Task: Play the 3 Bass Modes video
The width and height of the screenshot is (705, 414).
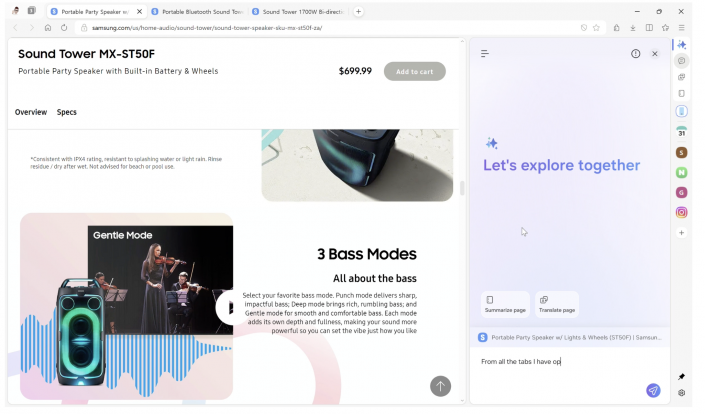Action: (228, 307)
